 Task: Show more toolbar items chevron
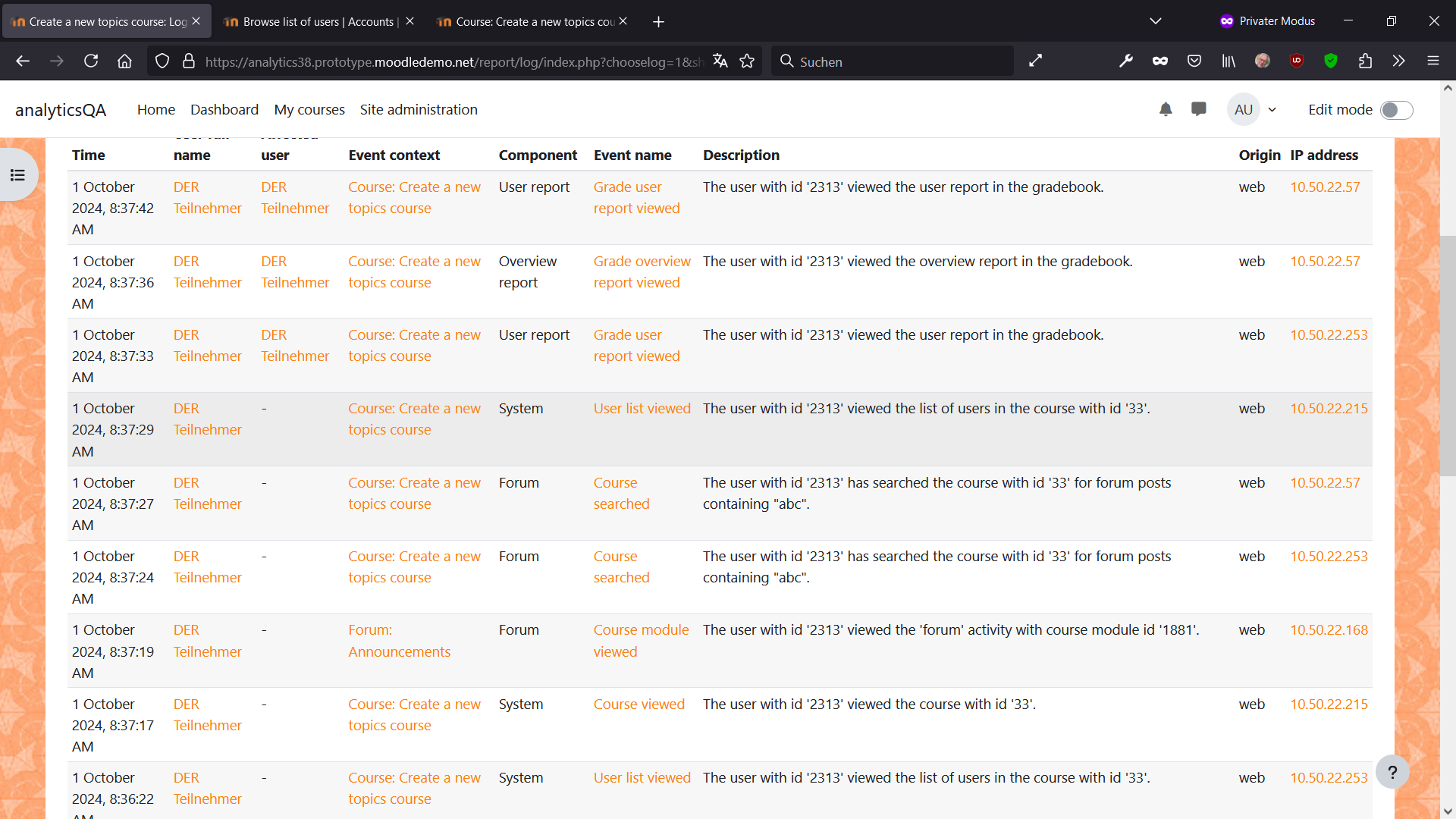point(1399,61)
